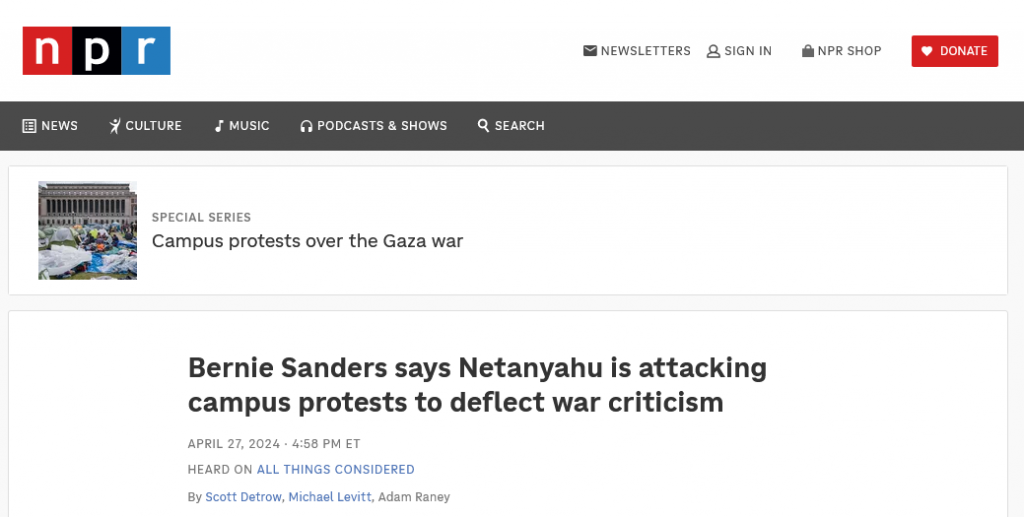Open the campus protests series thumbnail

click(87, 230)
